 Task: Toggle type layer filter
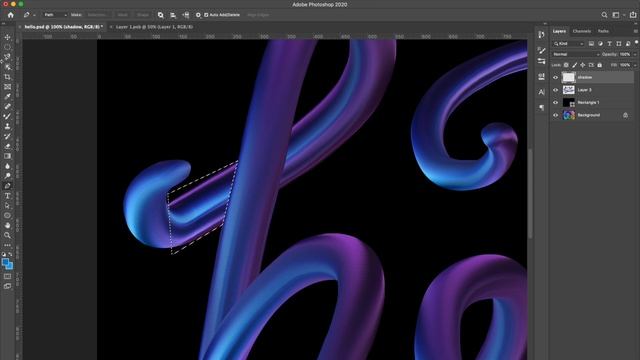click(609, 44)
